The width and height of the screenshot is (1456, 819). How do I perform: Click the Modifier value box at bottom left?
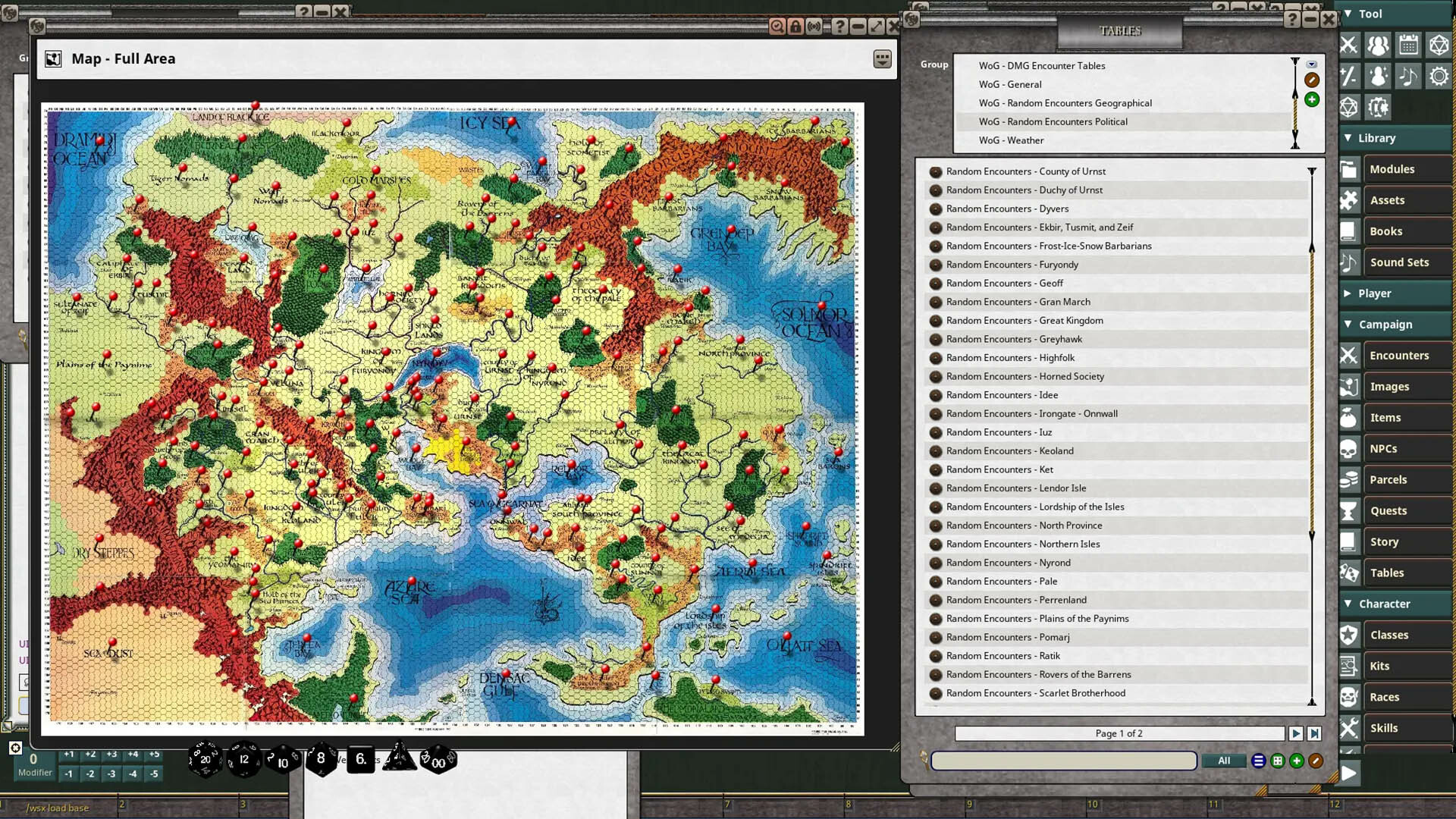click(x=33, y=762)
